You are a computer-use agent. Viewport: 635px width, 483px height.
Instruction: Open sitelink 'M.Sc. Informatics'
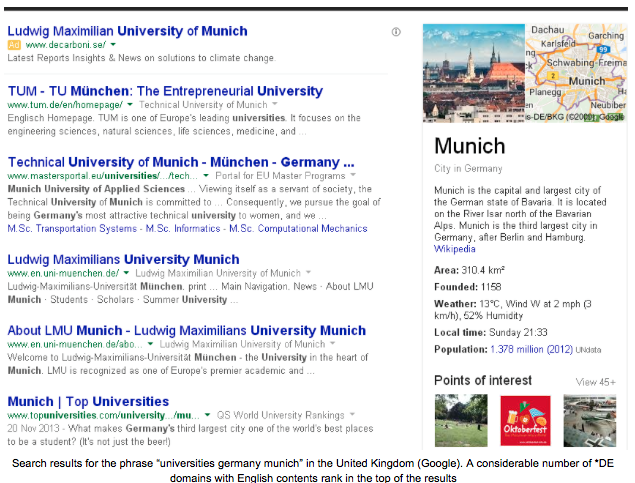pyautogui.click(x=183, y=229)
